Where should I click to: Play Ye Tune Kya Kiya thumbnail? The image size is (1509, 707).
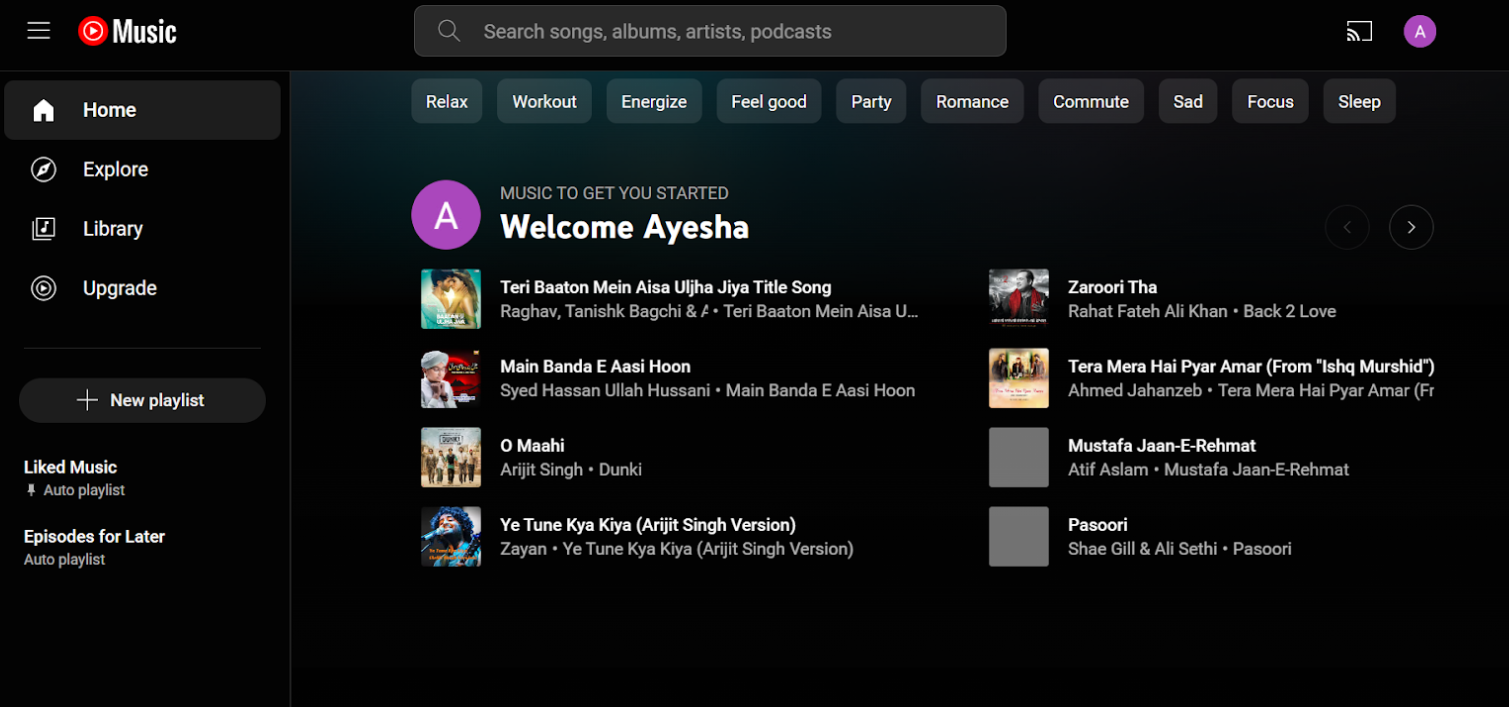click(451, 537)
